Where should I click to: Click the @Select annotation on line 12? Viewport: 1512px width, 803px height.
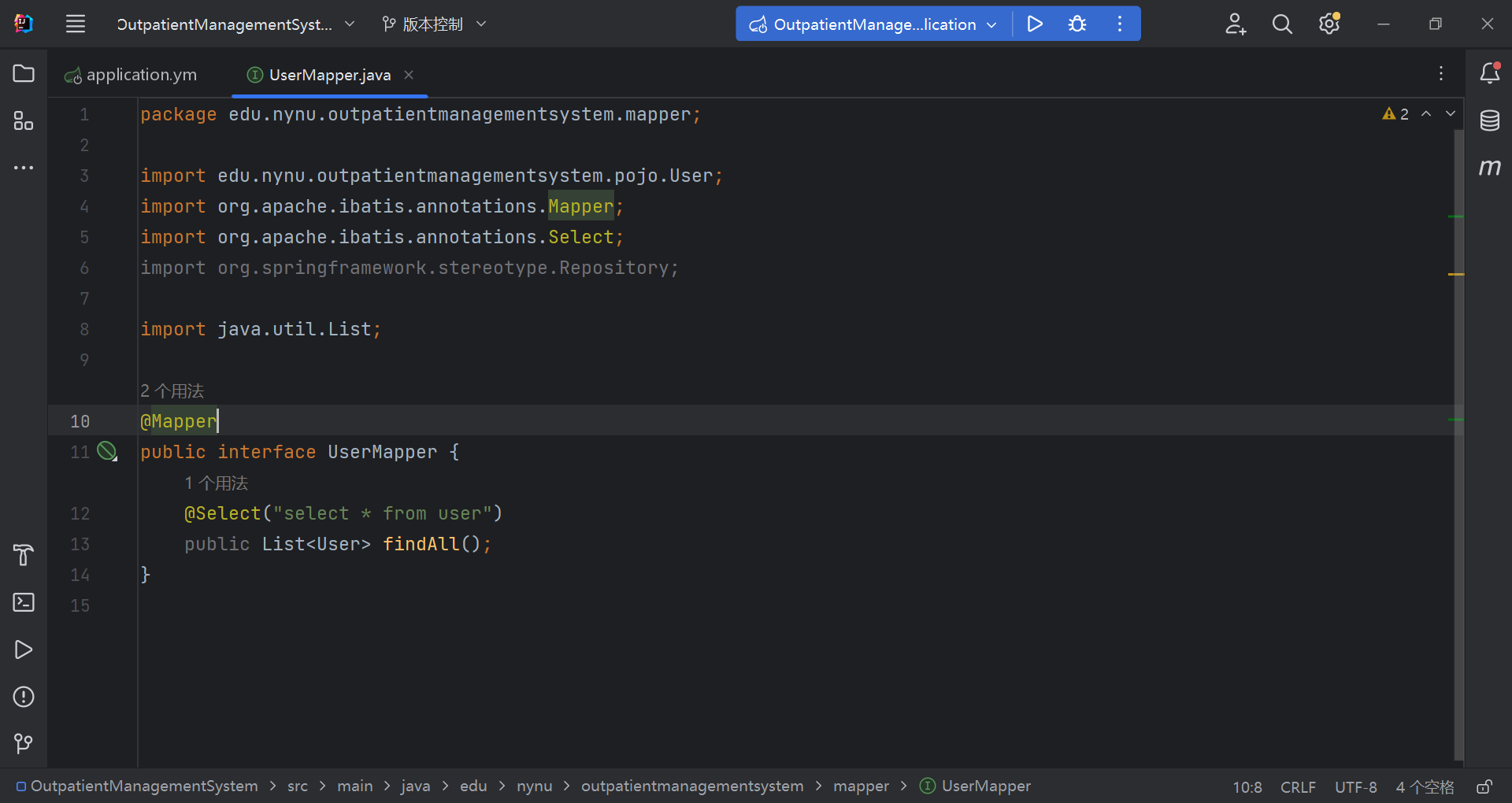click(223, 513)
